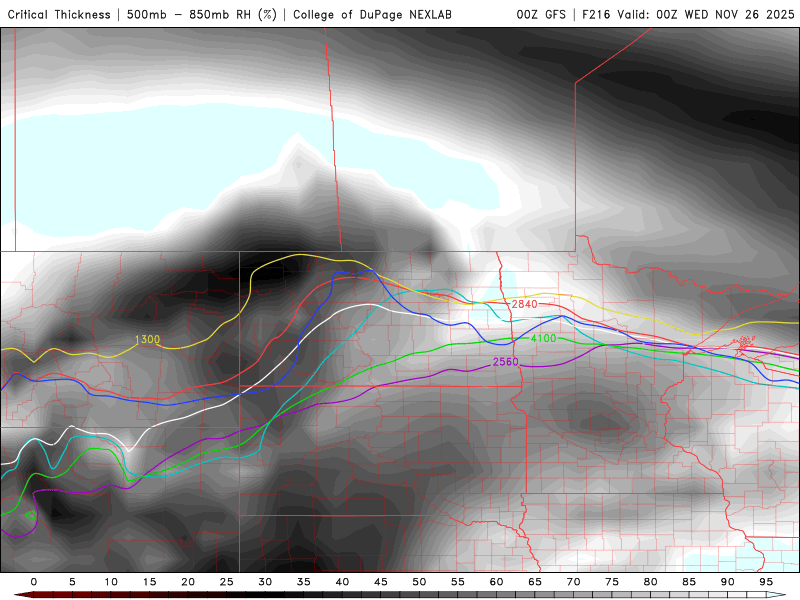
Task: Click the purple 2560 contour label
Action: pyautogui.click(x=506, y=362)
